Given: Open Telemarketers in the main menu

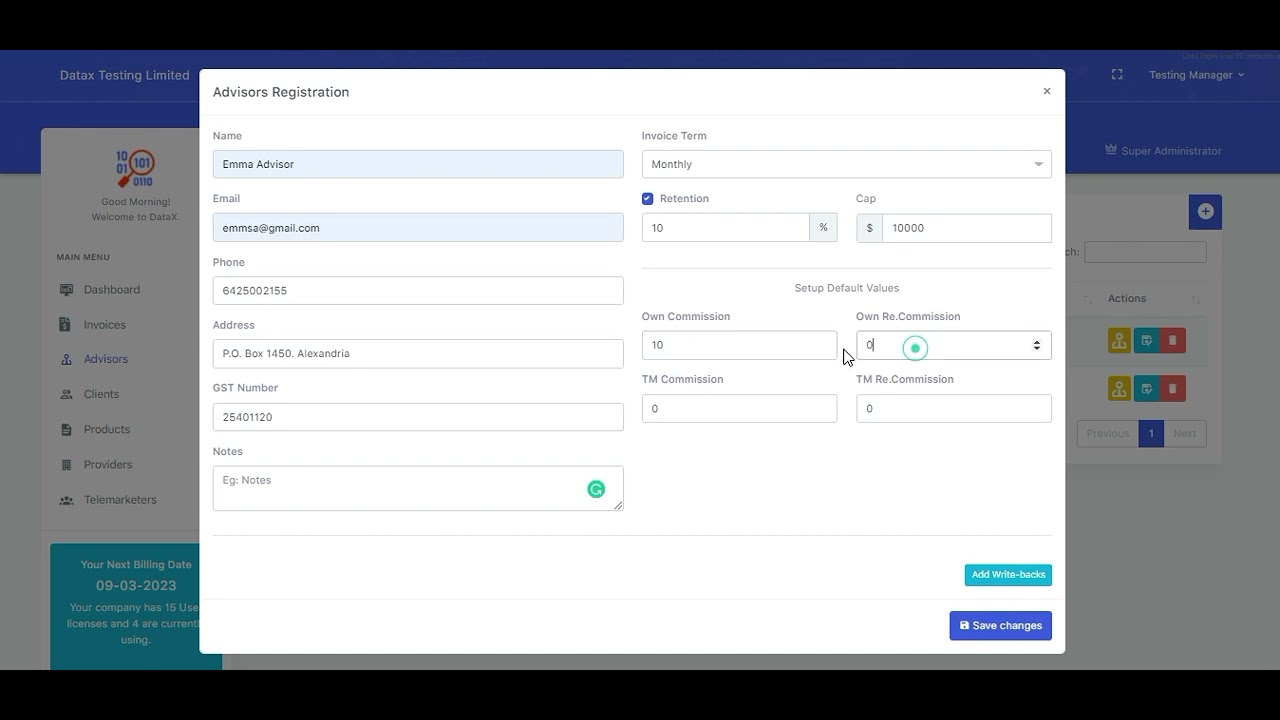Looking at the screenshot, I should pyautogui.click(x=120, y=499).
